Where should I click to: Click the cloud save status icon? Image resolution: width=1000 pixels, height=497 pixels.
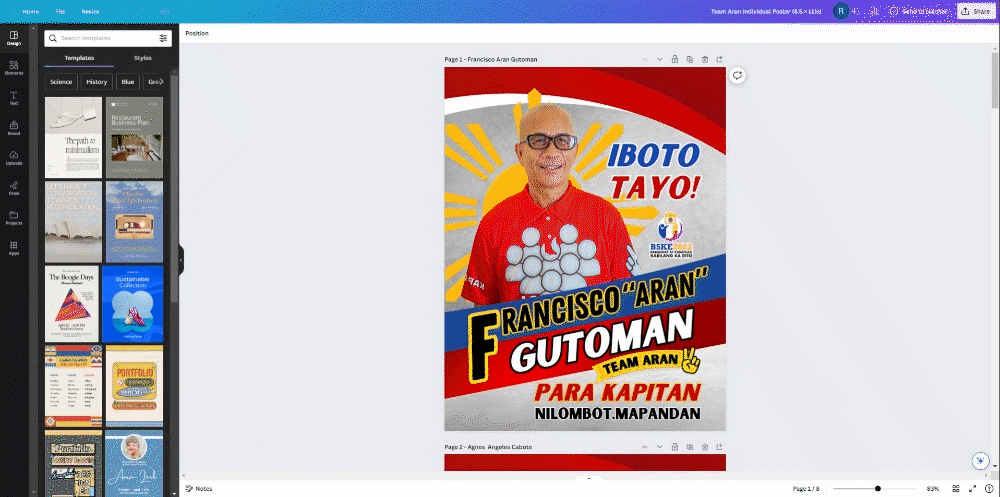tap(165, 11)
